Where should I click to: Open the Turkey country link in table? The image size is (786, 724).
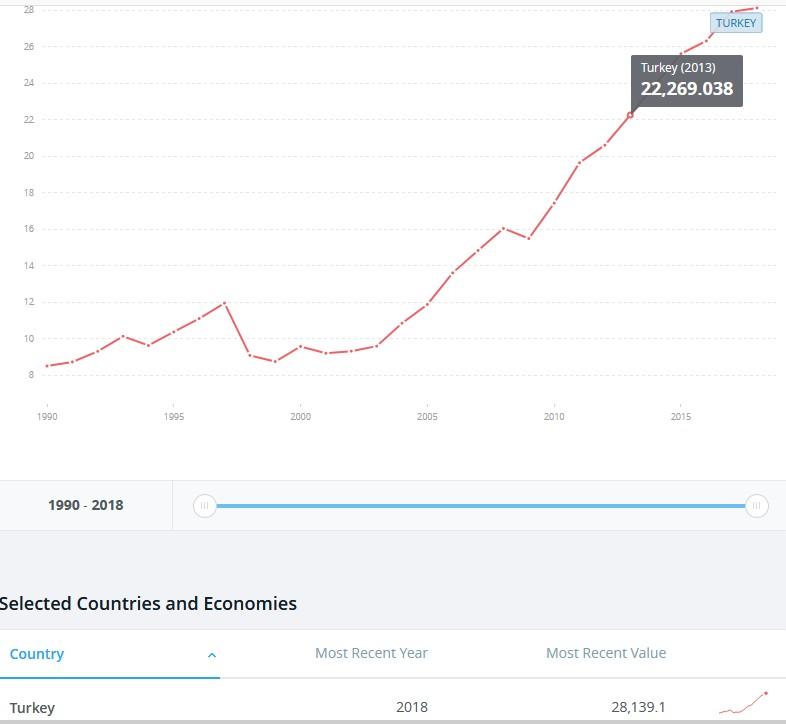pos(32,708)
